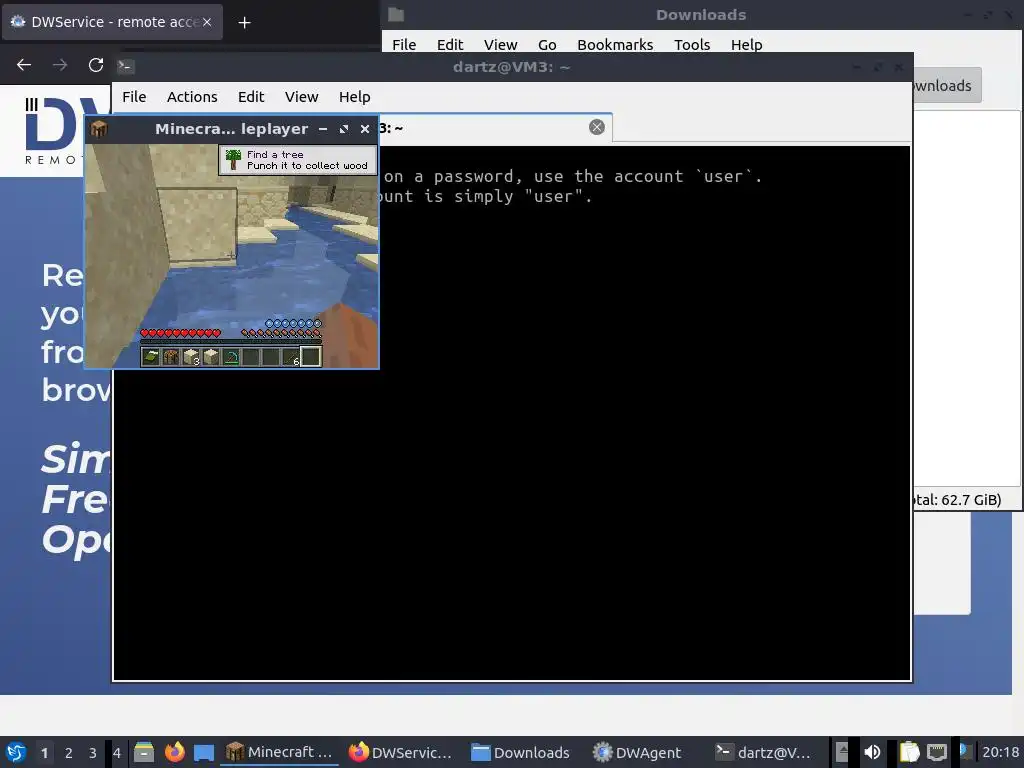Viewport: 1024px width, 768px height.
Task: Activate Downloads taskbar entry
Action: pyautogui.click(x=521, y=753)
